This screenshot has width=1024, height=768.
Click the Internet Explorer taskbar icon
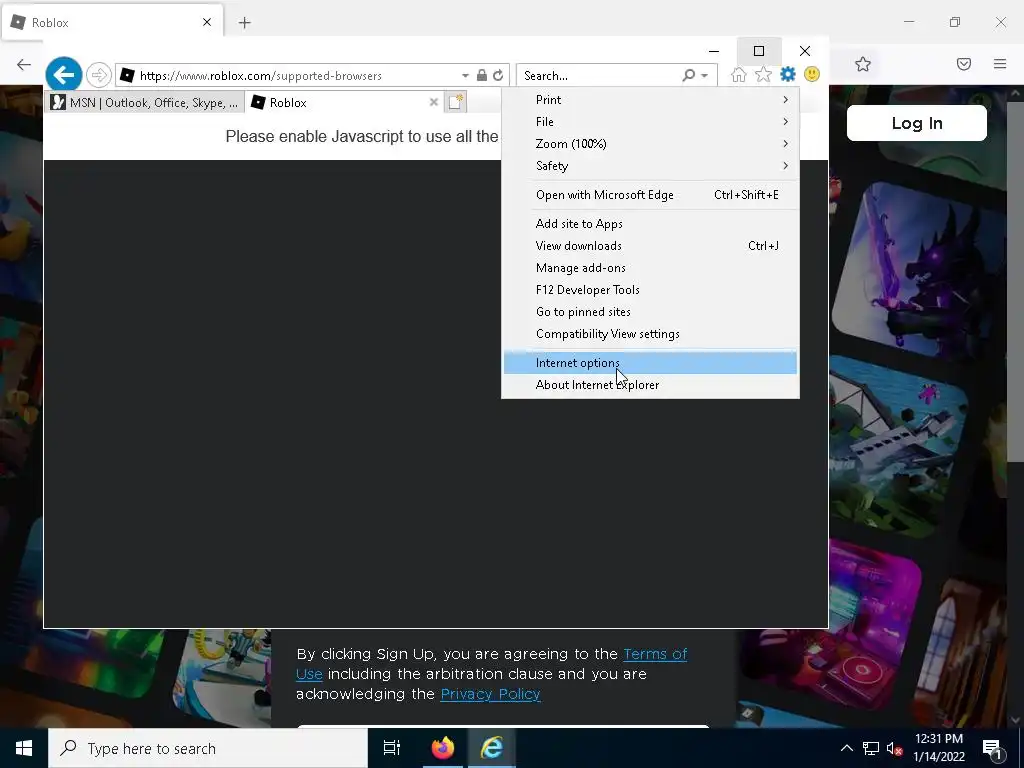492,748
